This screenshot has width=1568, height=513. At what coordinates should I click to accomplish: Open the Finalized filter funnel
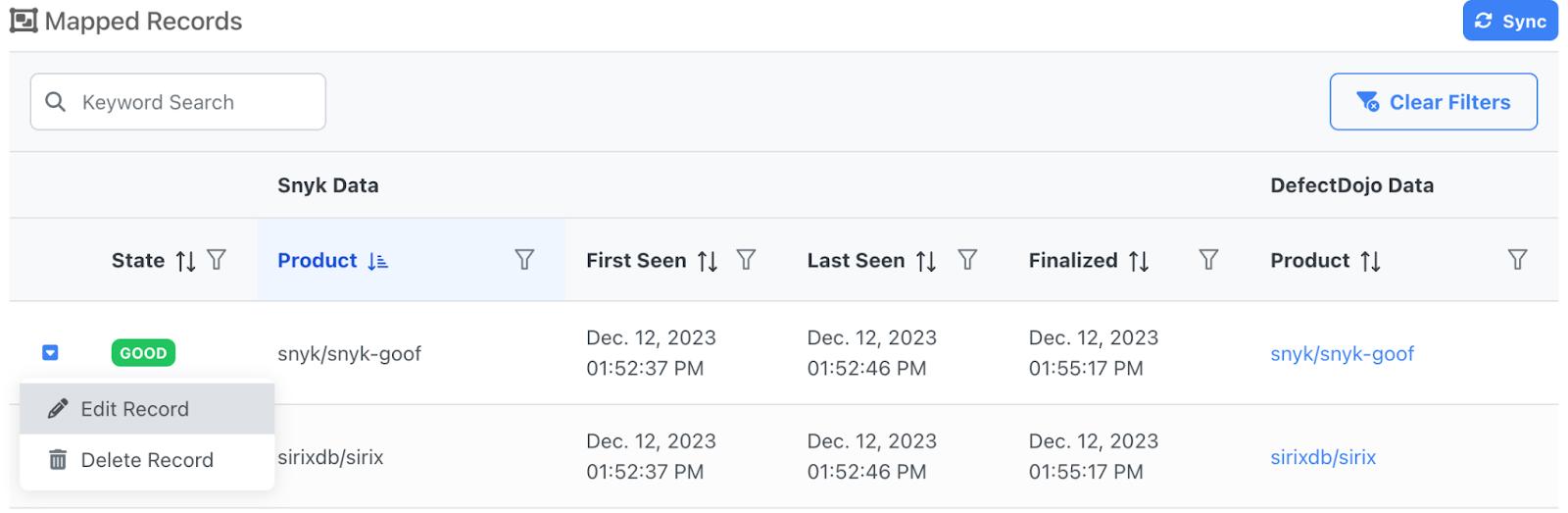[1208, 260]
